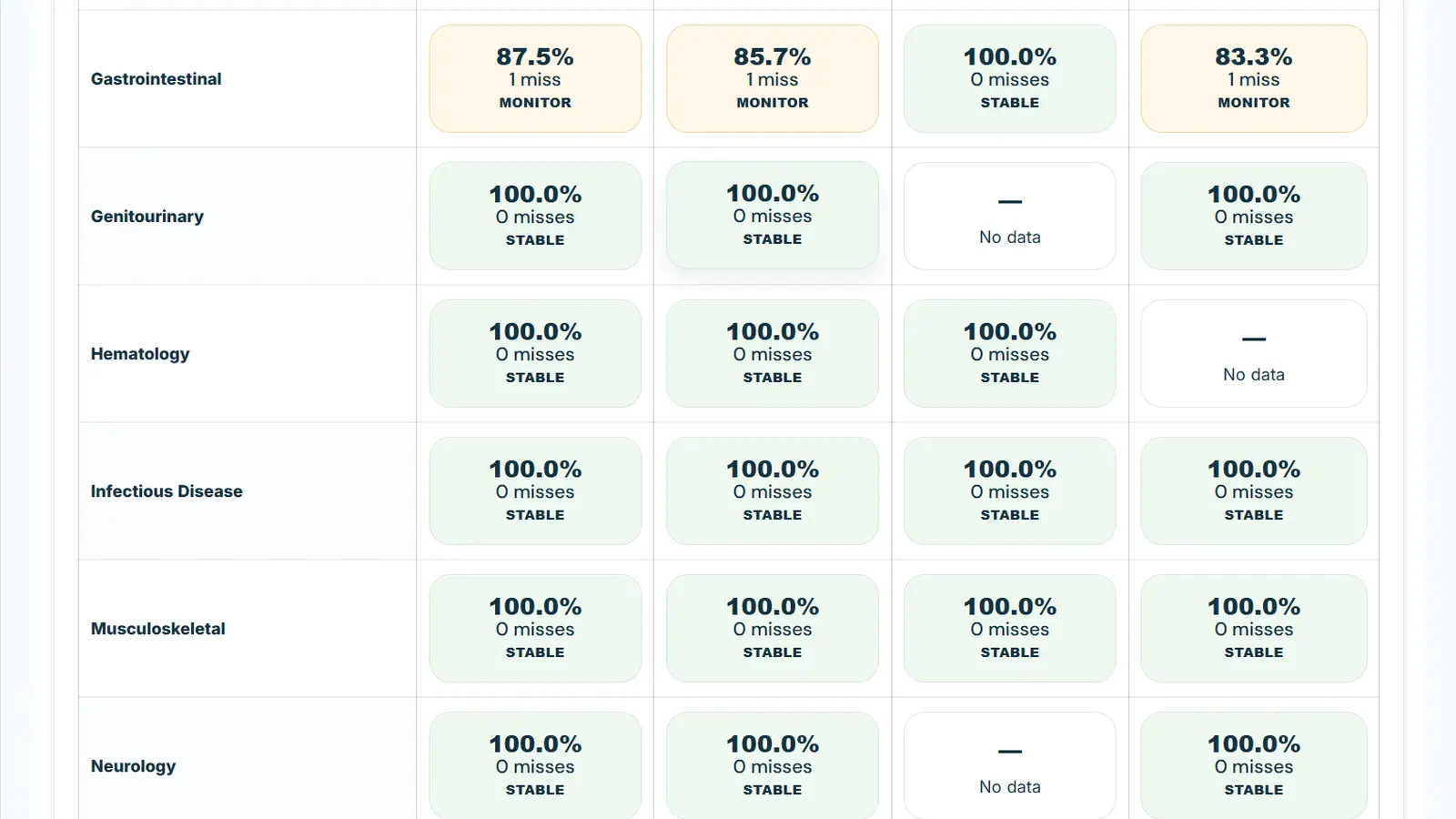This screenshot has height=819, width=1456.
Task: Open the Neurology No data cell
Action: pyautogui.click(x=1009, y=765)
